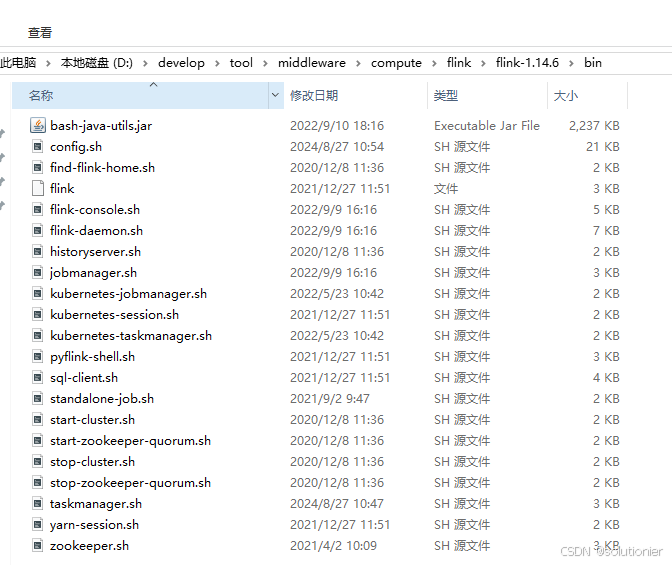Expand breadcrumb chevron after tool

click(x=265, y=63)
